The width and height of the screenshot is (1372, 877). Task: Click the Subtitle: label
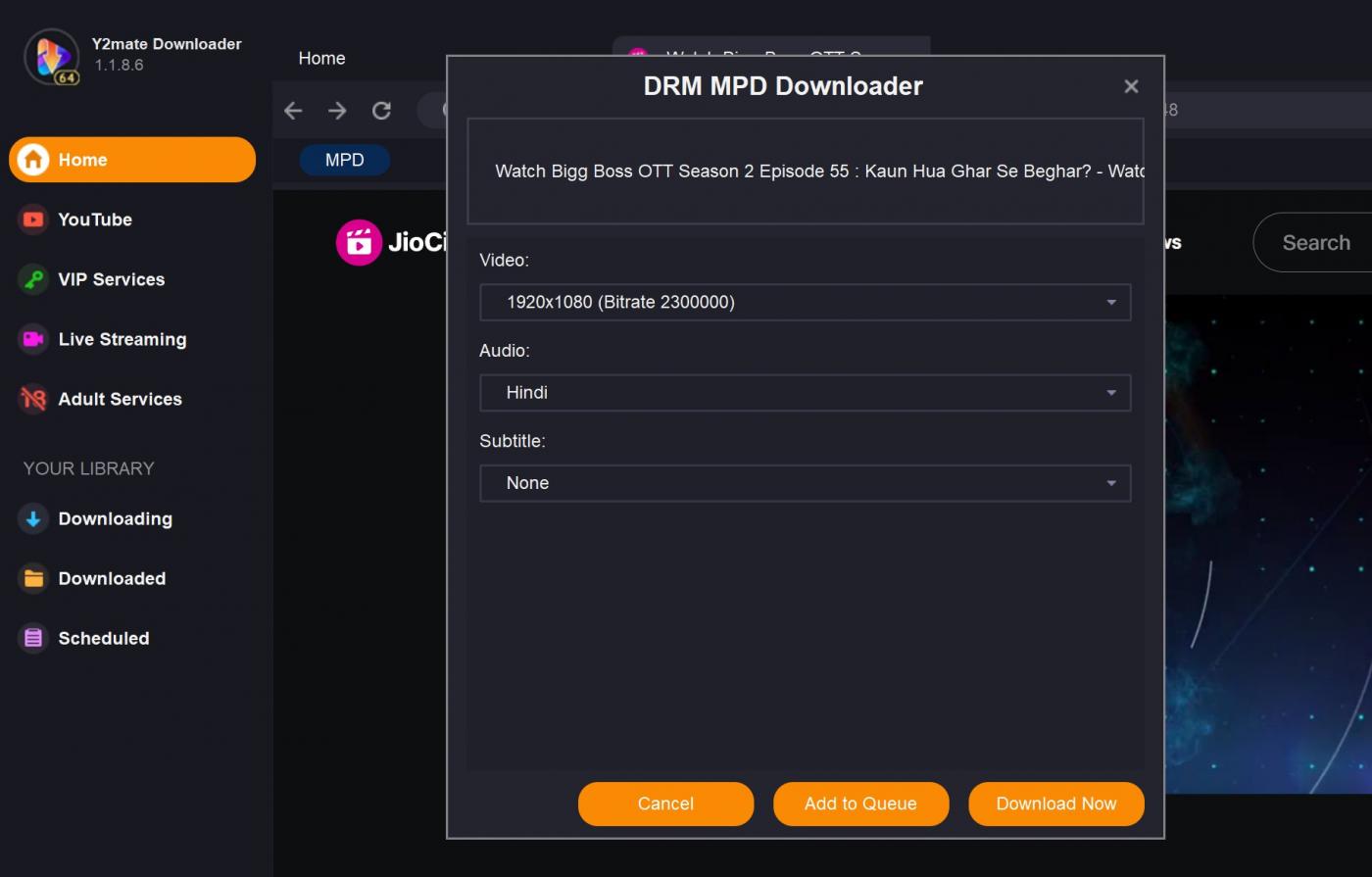513,441
